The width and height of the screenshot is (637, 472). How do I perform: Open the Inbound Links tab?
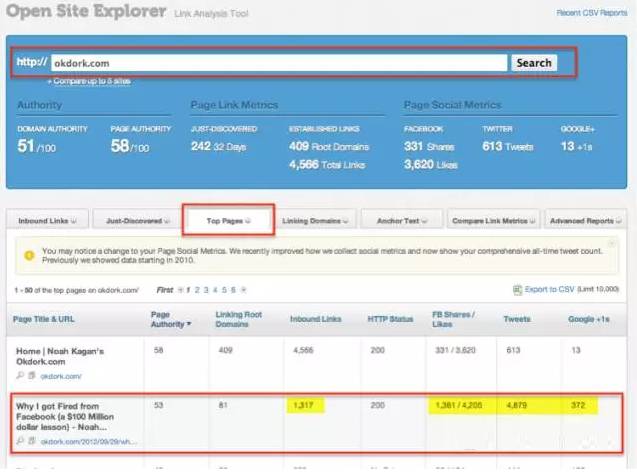point(47,221)
